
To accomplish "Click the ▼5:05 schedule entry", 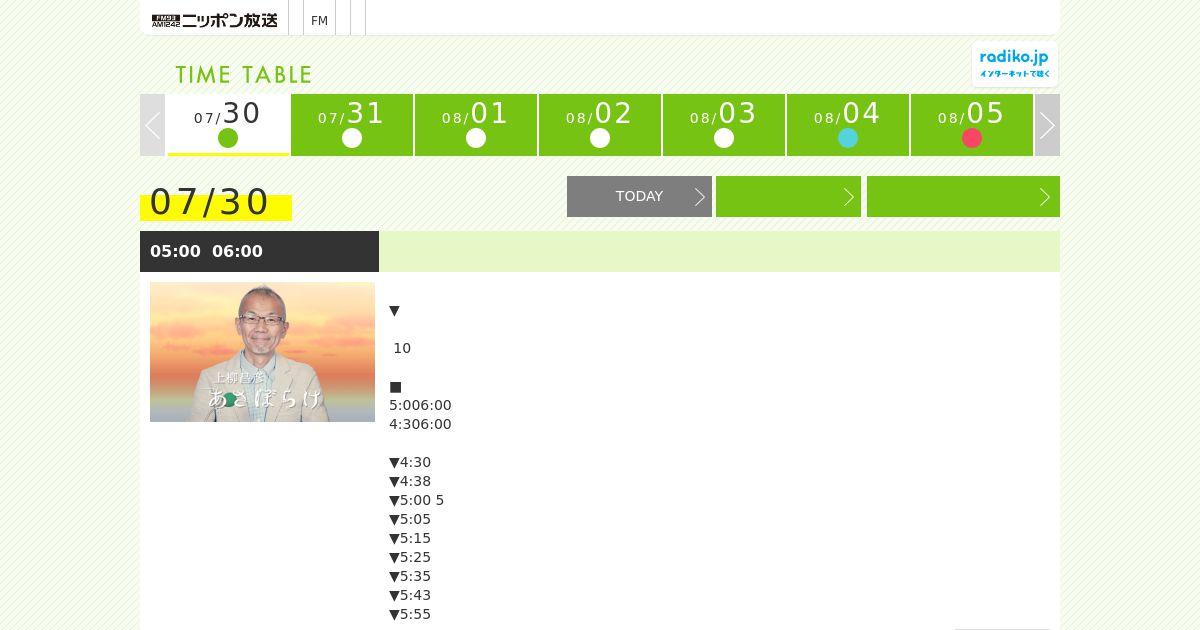I will tap(410, 519).
